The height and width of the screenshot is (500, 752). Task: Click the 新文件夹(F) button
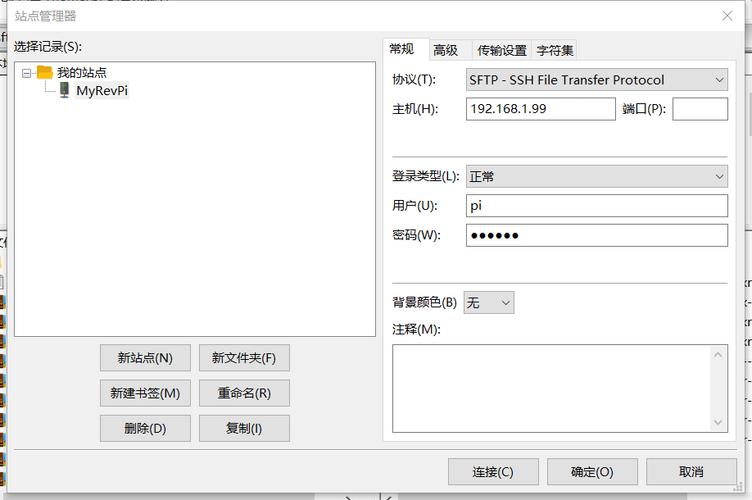[x=244, y=358]
